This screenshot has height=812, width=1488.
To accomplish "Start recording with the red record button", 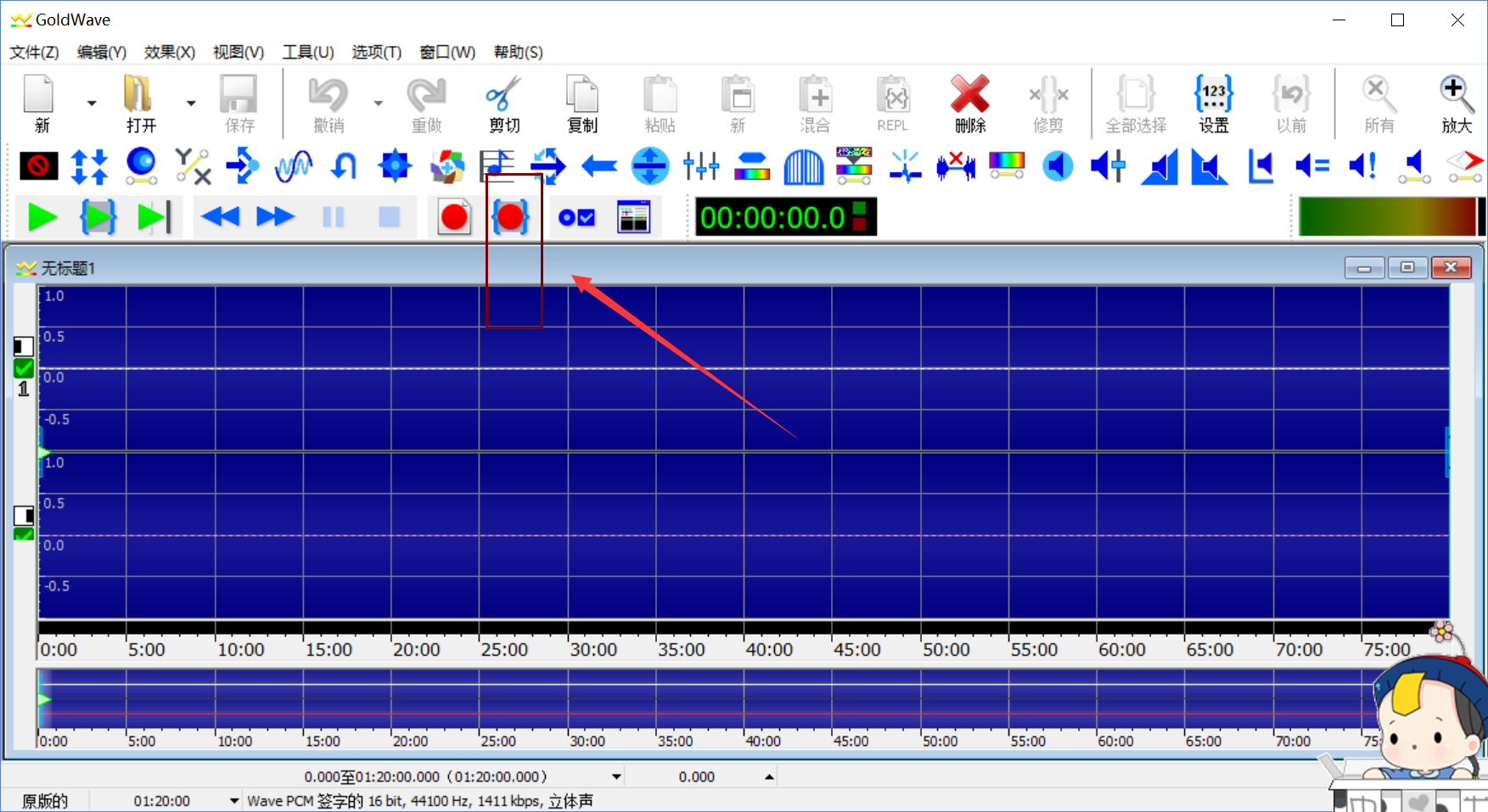I will pyautogui.click(x=454, y=218).
